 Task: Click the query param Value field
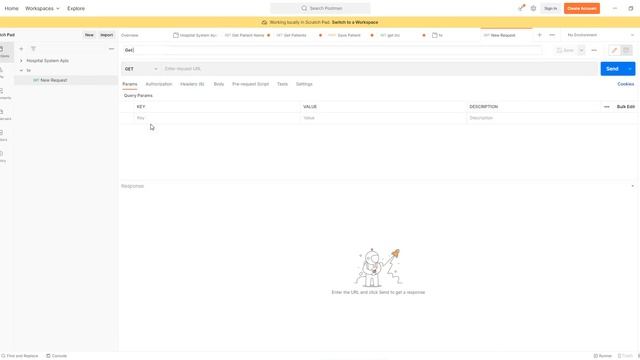tap(383, 118)
